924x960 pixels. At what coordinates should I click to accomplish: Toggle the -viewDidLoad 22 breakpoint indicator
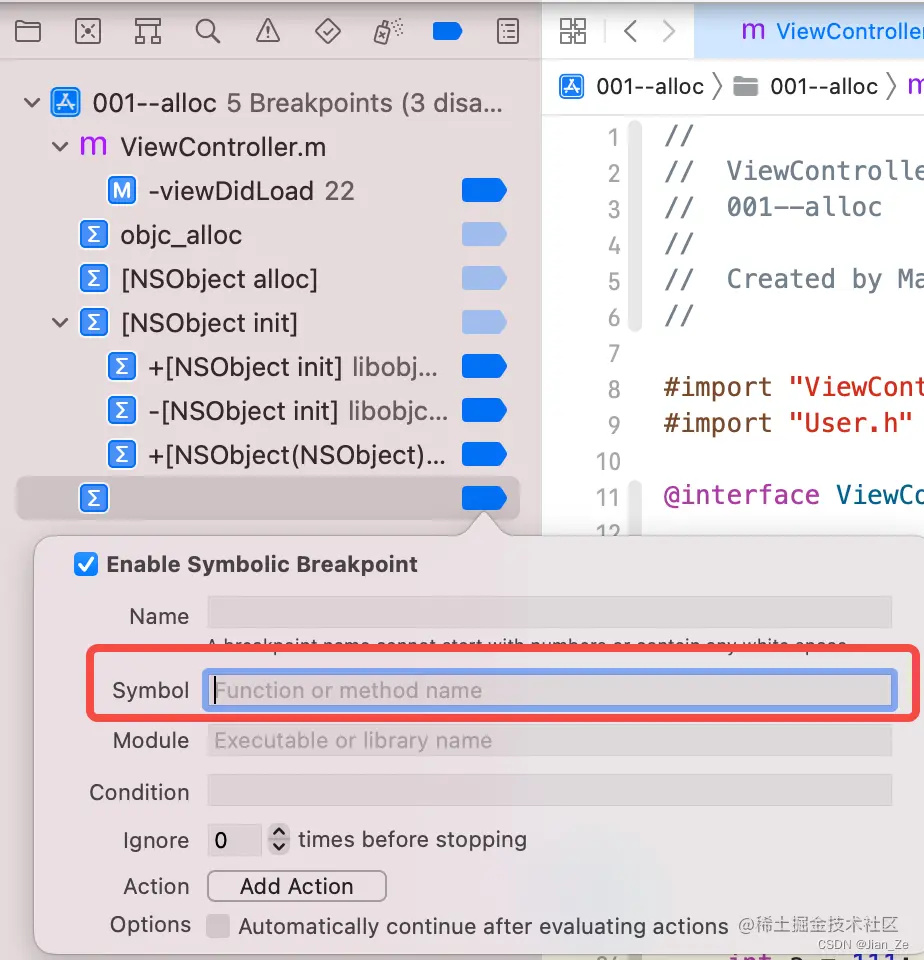(484, 190)
